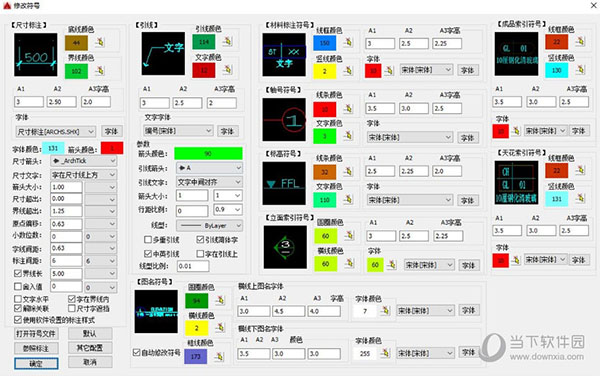The image size is (600, 376).
Task: Click picker icon beside 天花索引符号 字体 red swatch
Action: 516,260
